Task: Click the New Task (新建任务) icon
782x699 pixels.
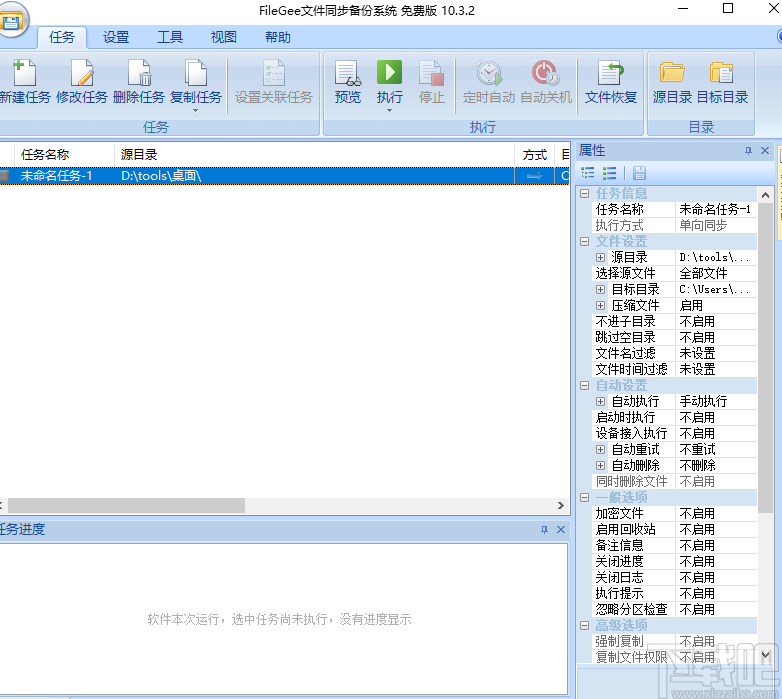Action: tap(24, 73)
